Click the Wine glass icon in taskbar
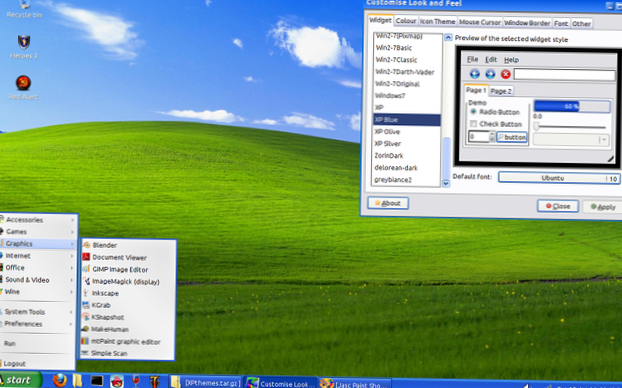This screenshot has height=388, width=622. click(136, 381)
